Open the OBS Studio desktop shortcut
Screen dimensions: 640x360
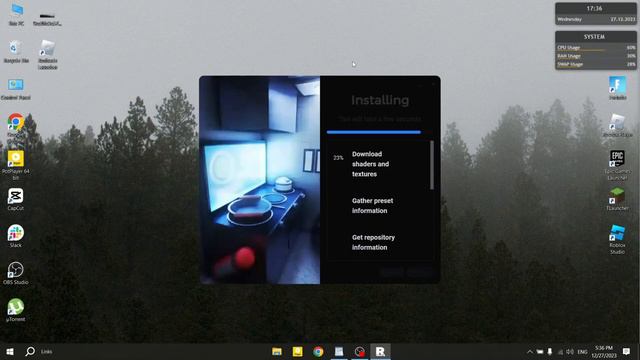(16, 273)
